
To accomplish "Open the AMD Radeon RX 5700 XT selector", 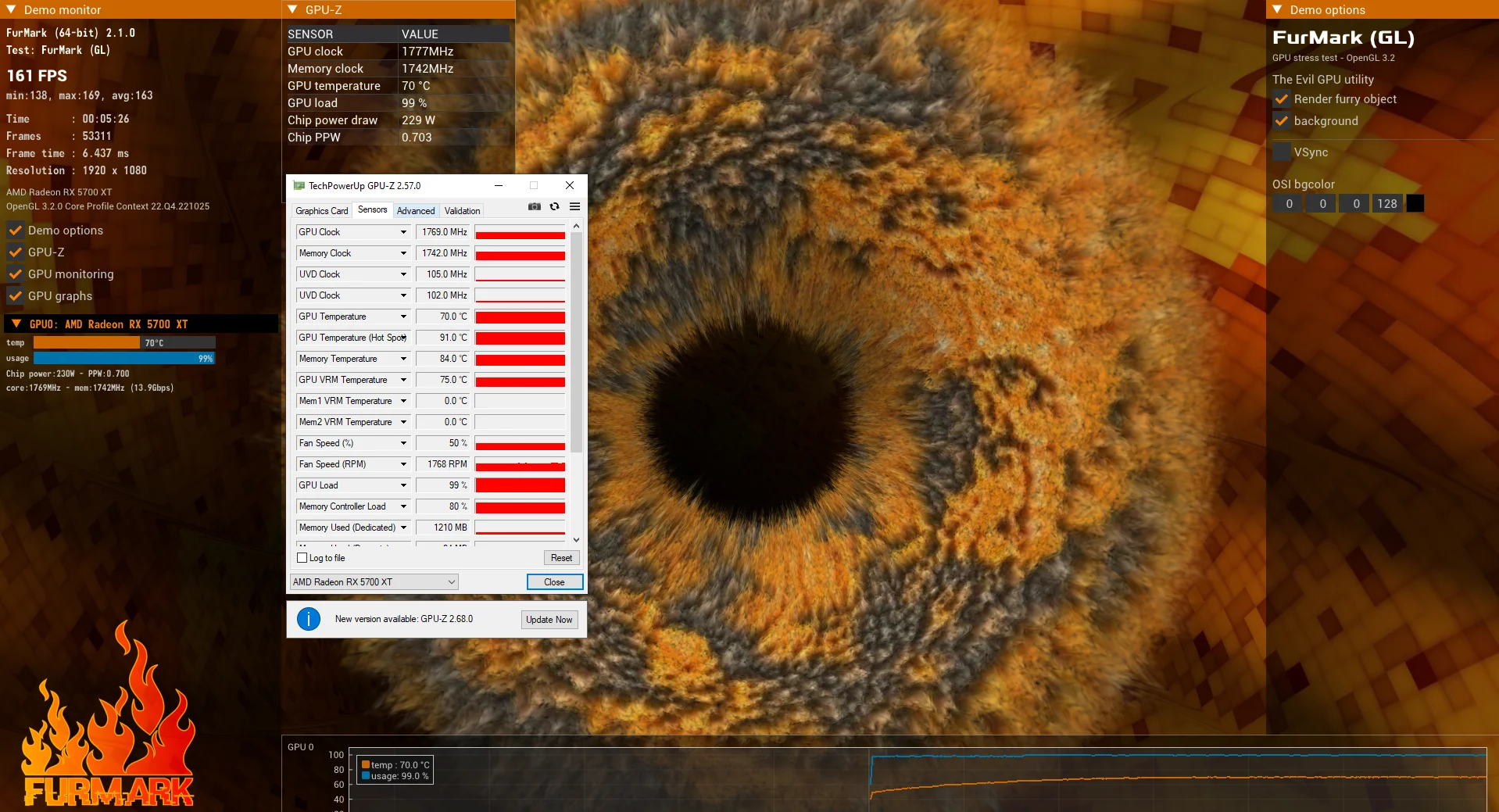I will tap(374, 582).
